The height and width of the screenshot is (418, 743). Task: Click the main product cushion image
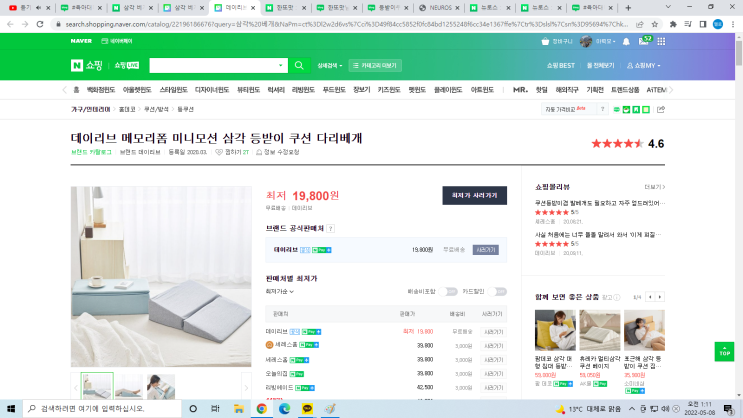tap(161, 276)
